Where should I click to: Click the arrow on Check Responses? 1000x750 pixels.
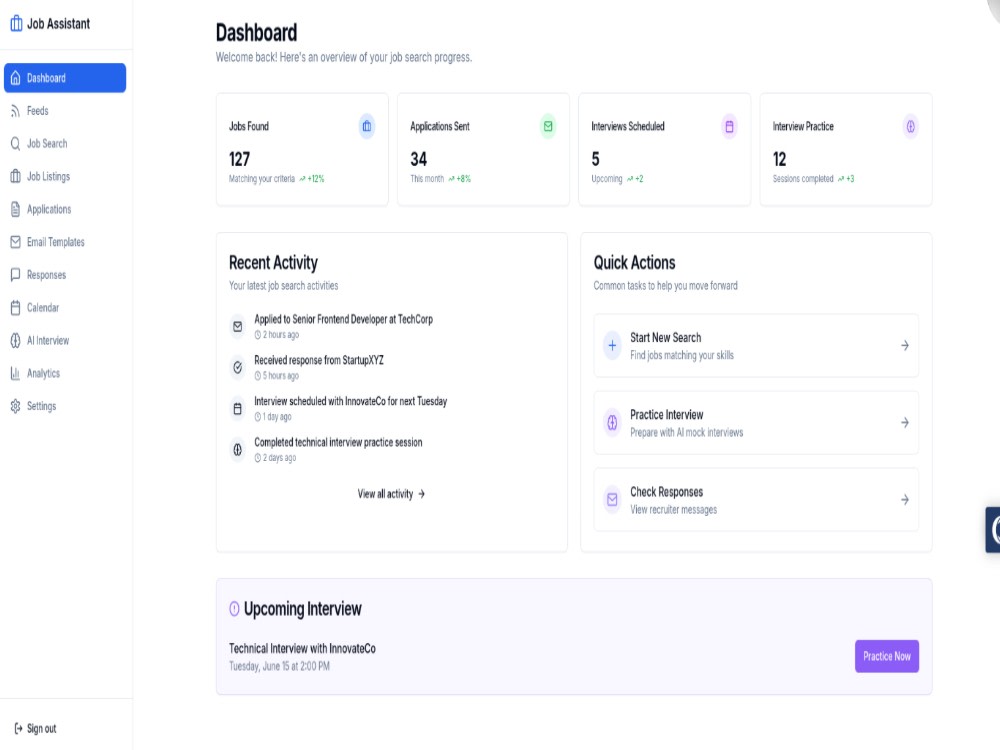point(904,499)
